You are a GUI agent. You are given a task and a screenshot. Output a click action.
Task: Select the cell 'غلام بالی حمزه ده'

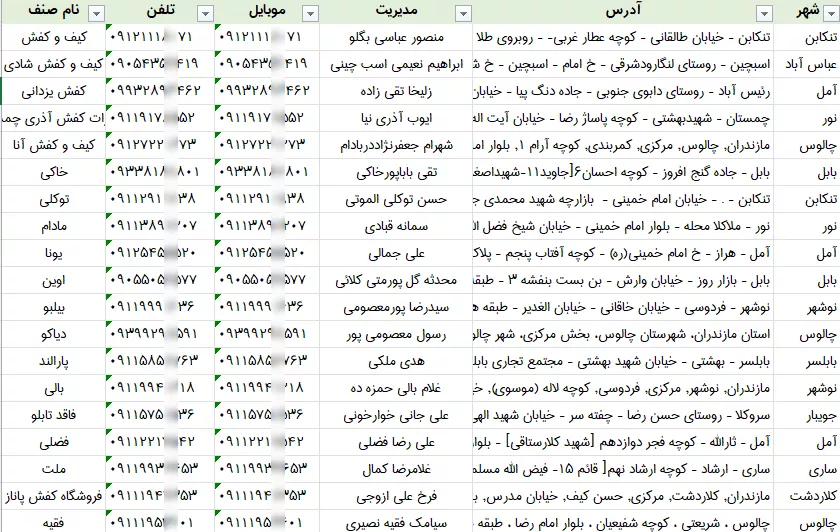coord(396,388)
